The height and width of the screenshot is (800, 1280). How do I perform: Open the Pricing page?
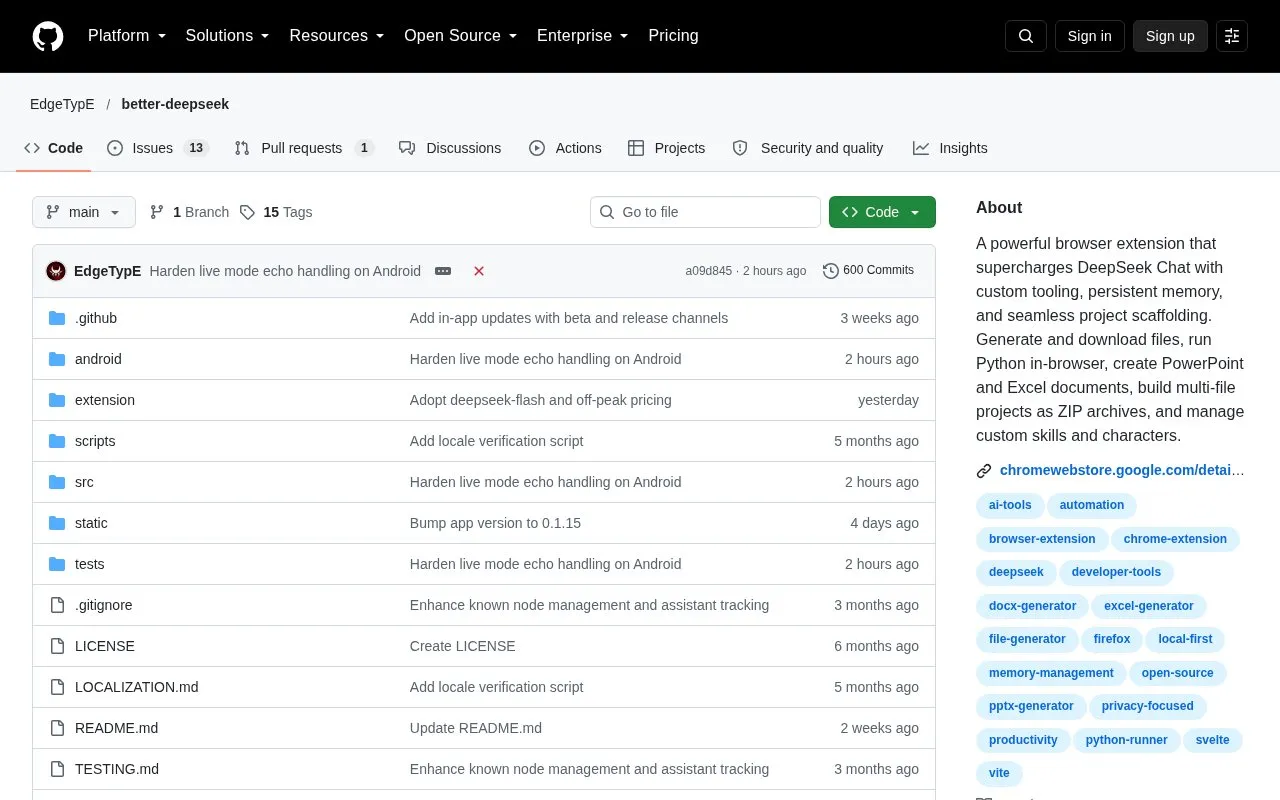(673, 36)
